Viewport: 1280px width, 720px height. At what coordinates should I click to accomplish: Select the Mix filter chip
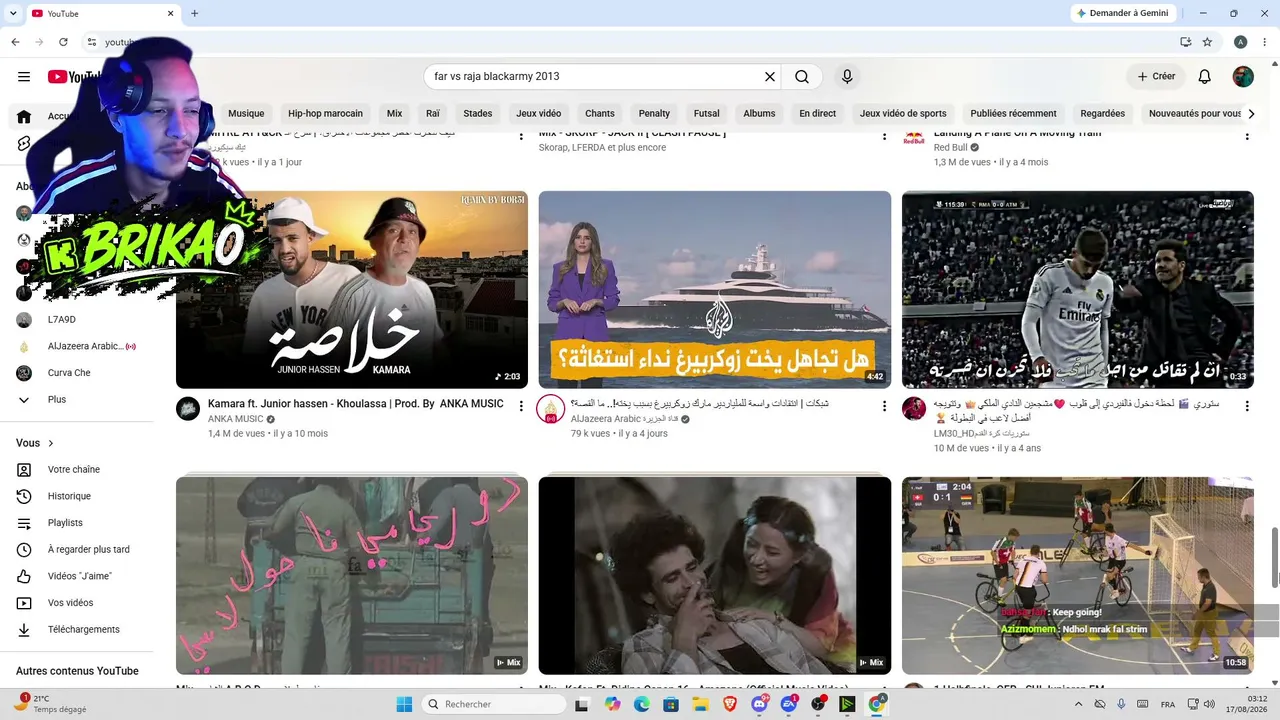[395, 114]
